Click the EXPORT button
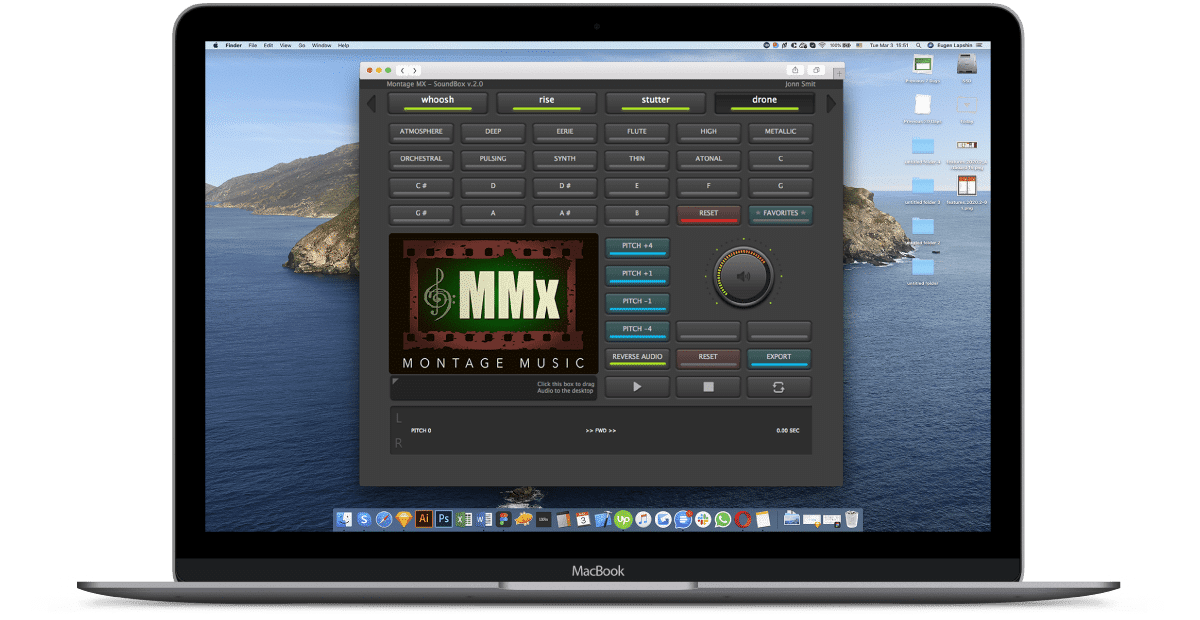The height and width of the screenshot is (620, 1200). point(779,358)
